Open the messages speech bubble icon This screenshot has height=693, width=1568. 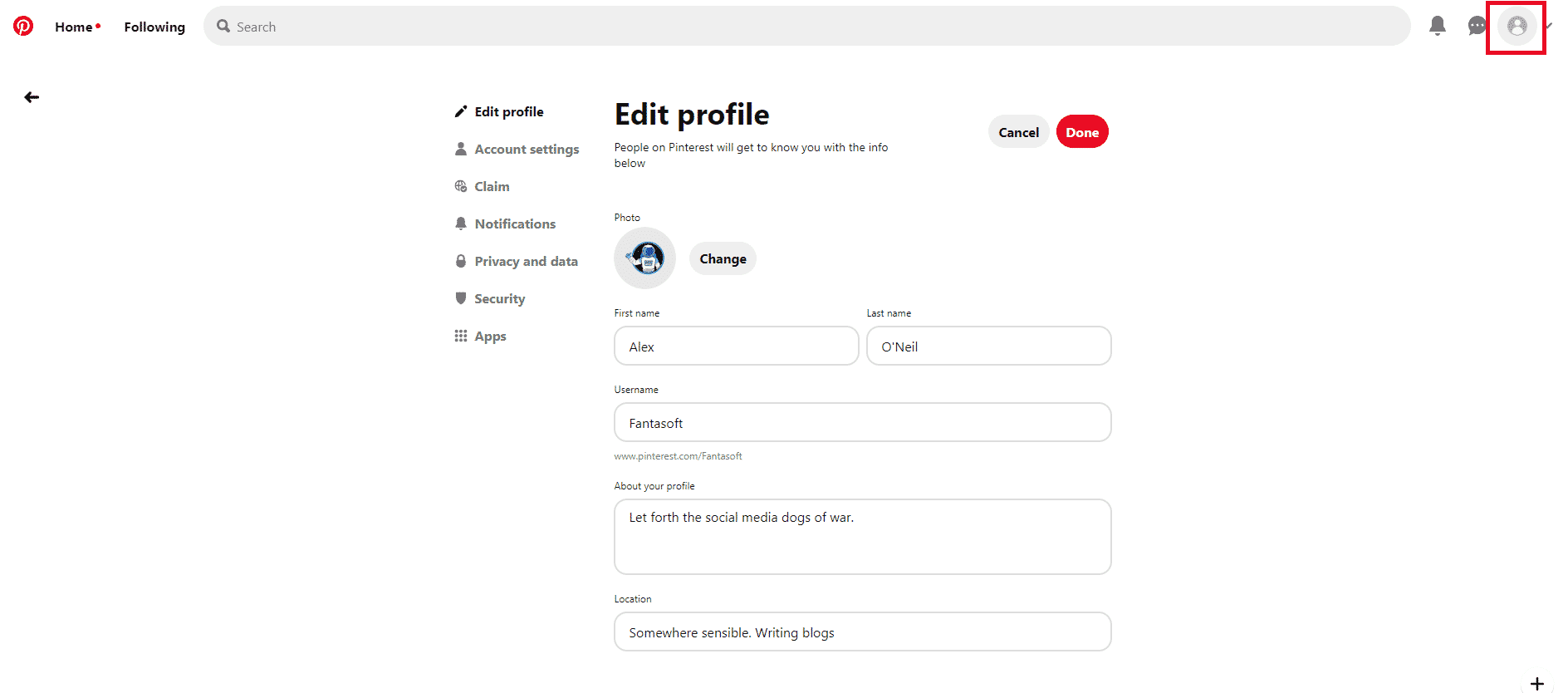tap(1477, 26)
